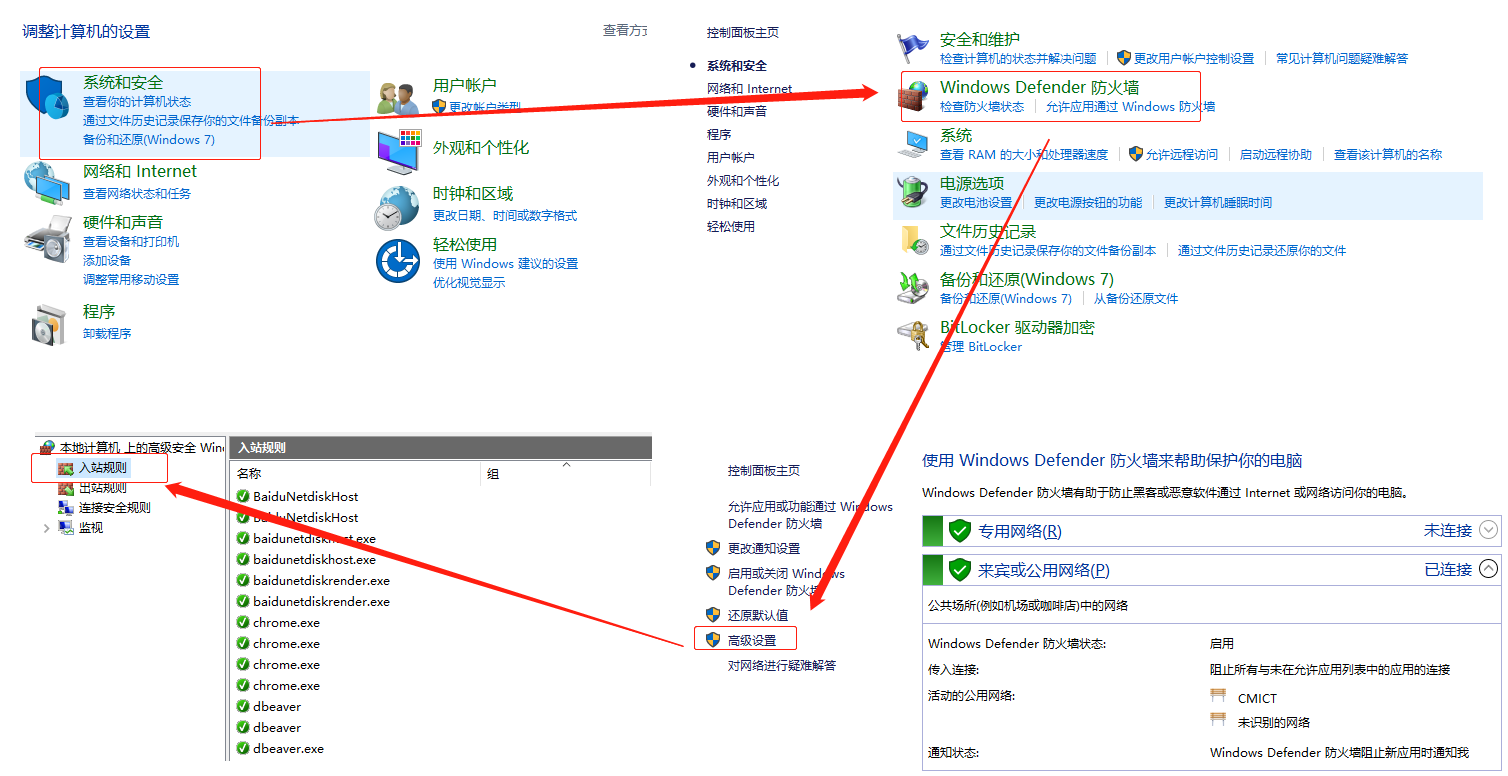Click the 安全和维护 flag icon

[912, 46]
